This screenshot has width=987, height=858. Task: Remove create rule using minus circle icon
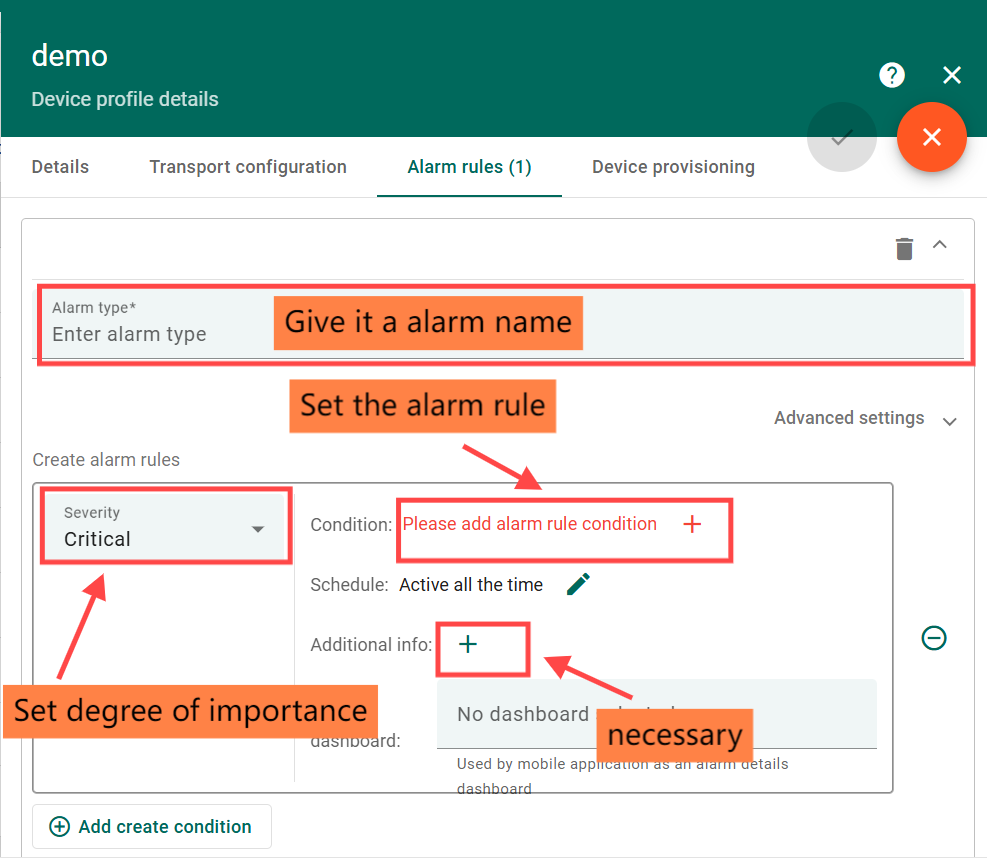click(934, 638)
